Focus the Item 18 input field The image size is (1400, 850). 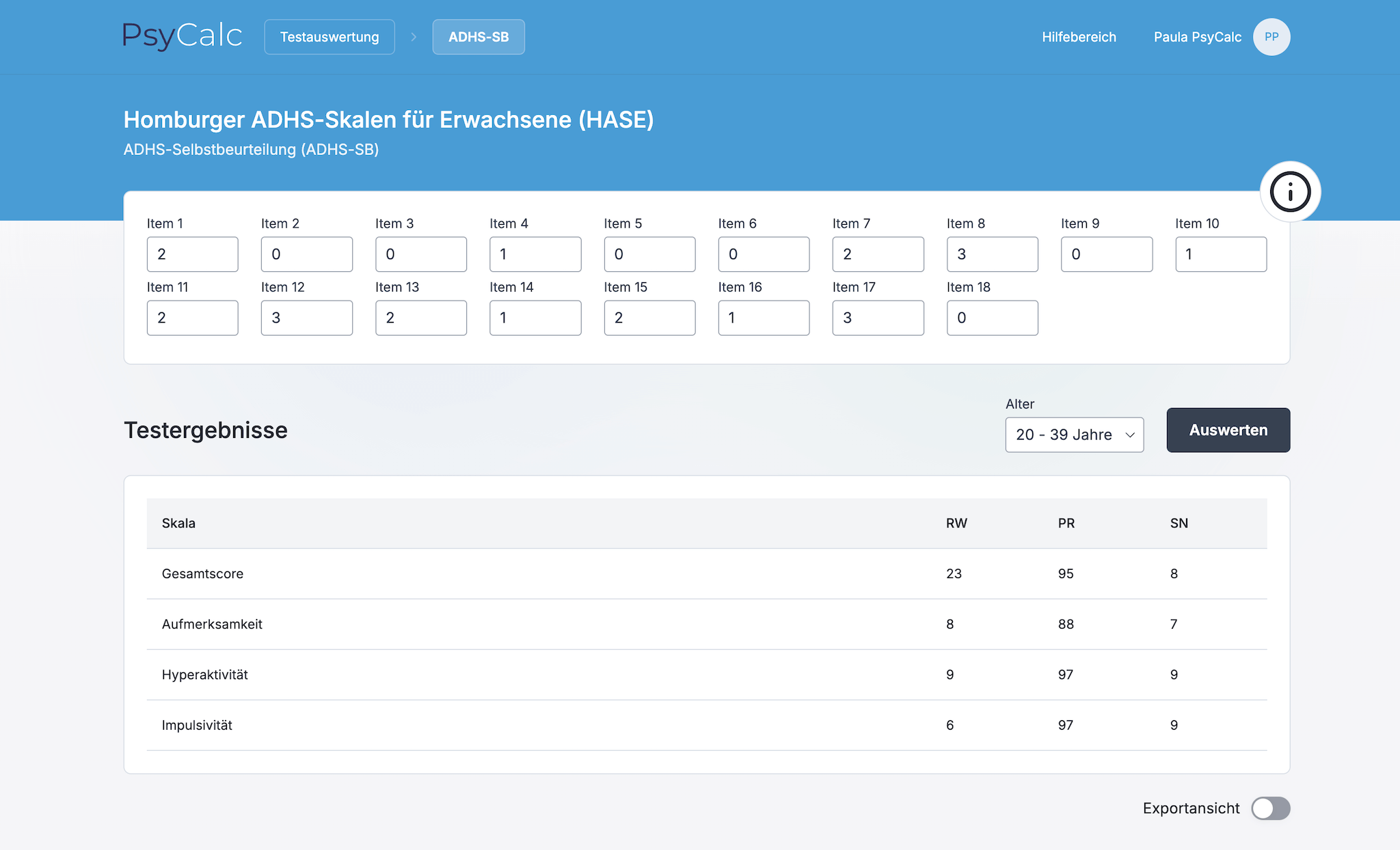coord(992,318)
